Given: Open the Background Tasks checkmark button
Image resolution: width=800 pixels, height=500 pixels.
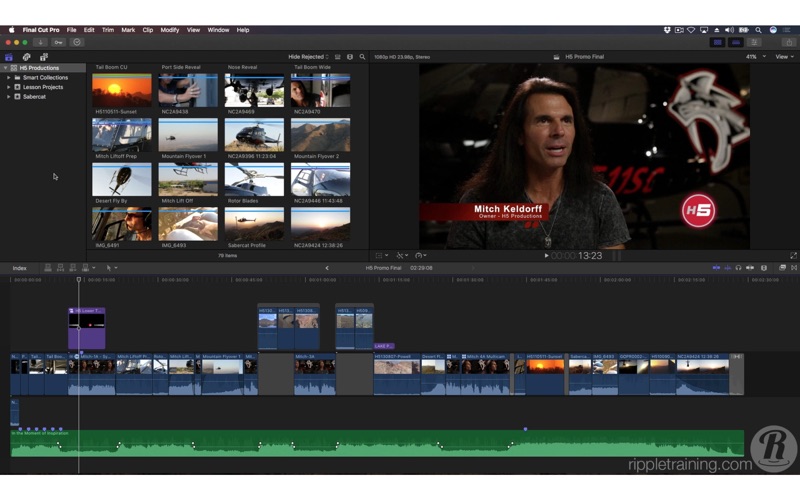Looking at the screenshot, I should [x=77, y=42].
